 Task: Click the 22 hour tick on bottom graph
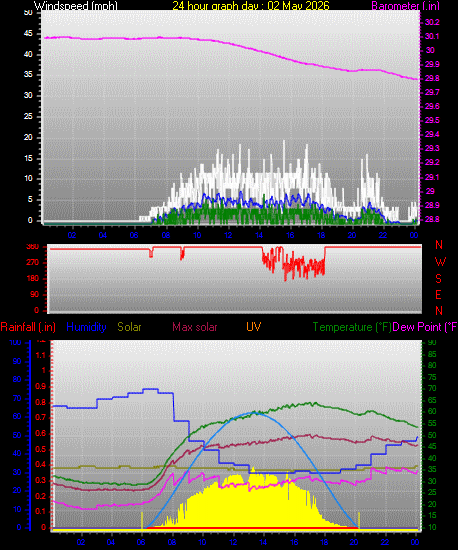[x=385, y=542]
